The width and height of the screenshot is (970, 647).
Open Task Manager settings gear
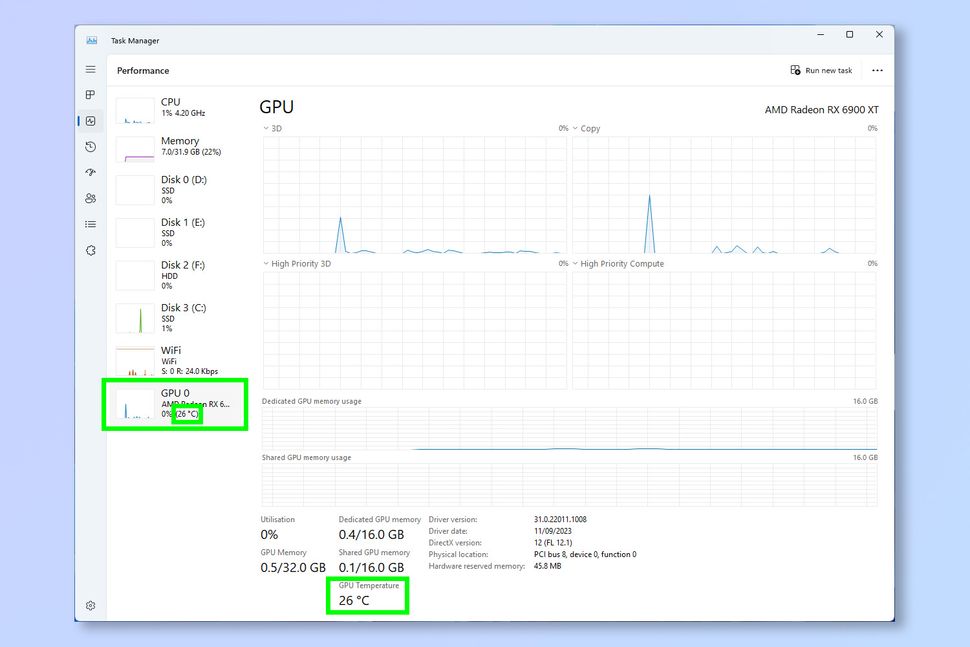90,605
